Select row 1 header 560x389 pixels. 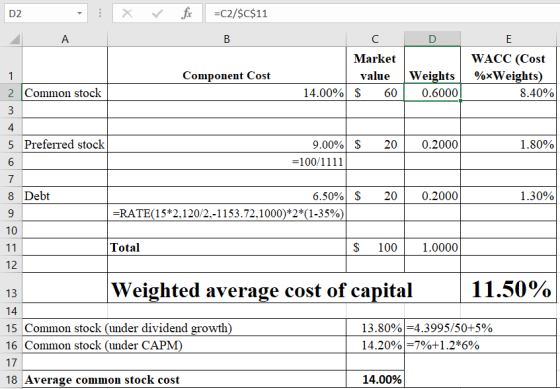[11, 65]
